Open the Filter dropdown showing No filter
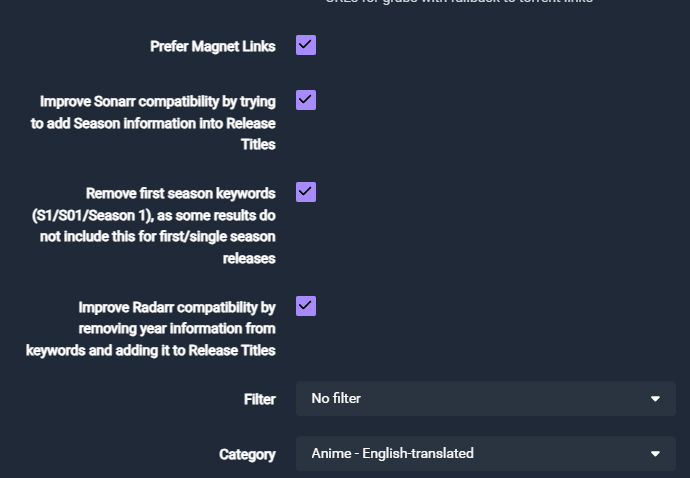 pyautogui.click(x=485, y=398)
